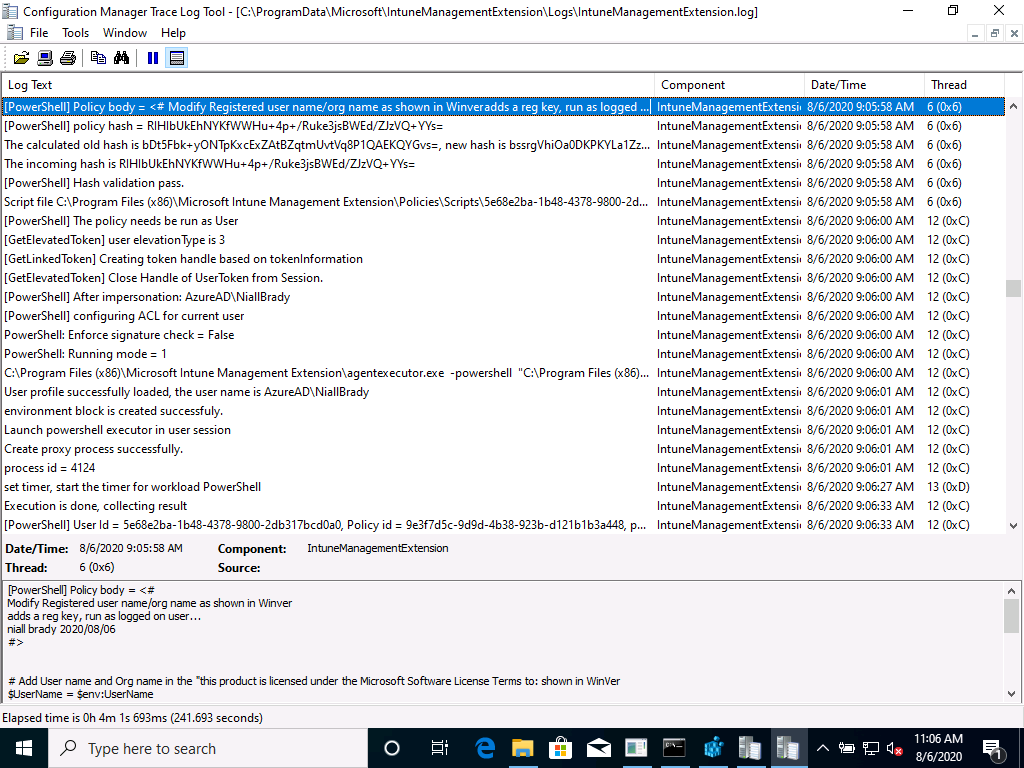
Task: Click inside the log details text pane
Action: (503, 641)
